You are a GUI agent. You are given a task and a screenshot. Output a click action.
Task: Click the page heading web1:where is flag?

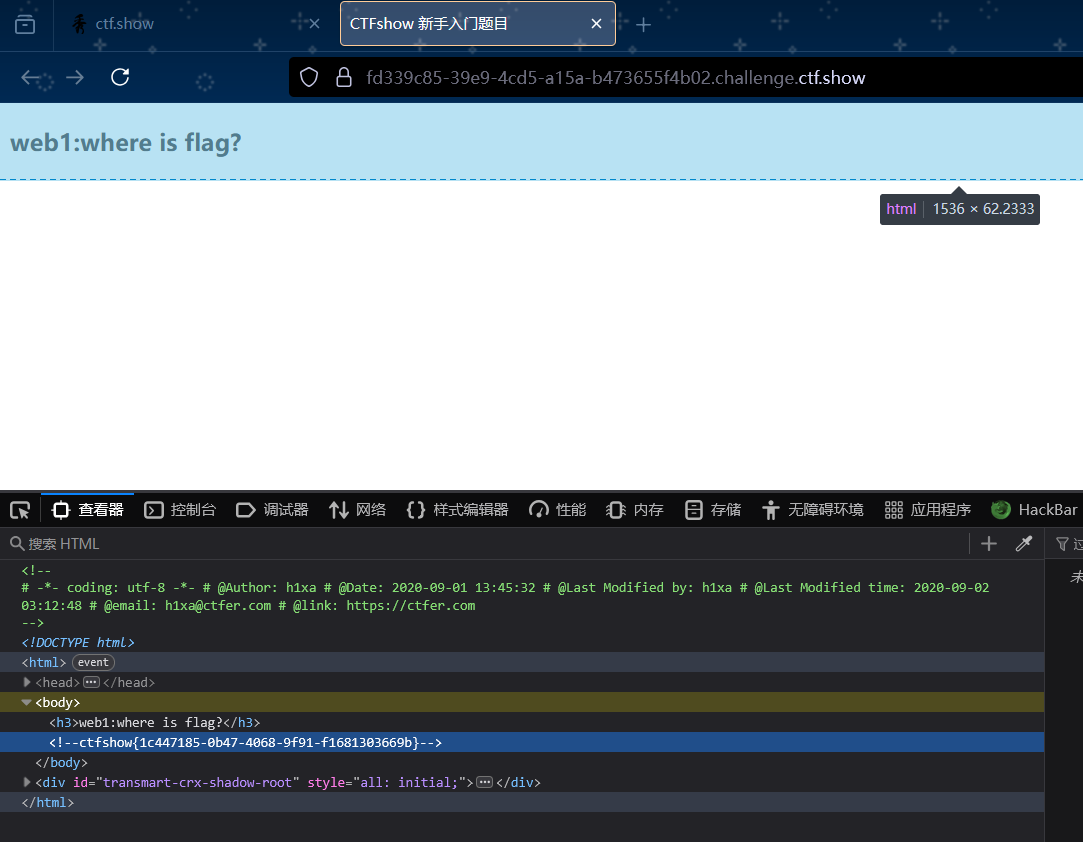pyautogui.click(x=126, y=143)
